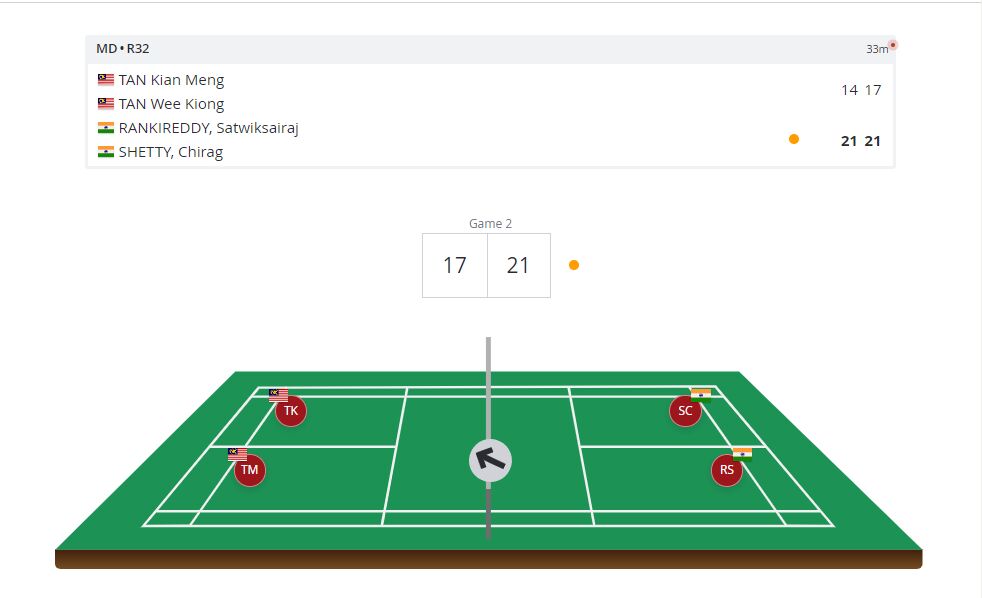Click the Malaysian flag beside TAN Kian Meng
Viewport: 982px width, 598px height.
[x=105, y=80]
